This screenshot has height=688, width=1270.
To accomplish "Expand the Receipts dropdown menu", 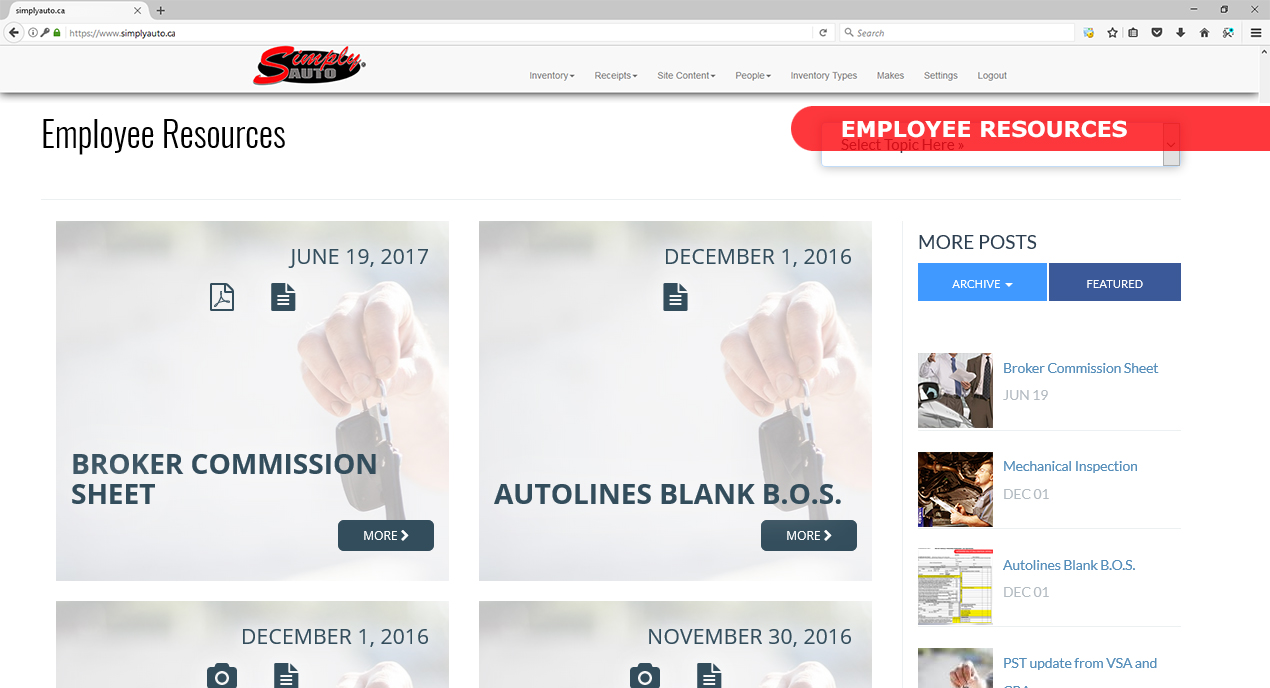I will pyautogui.click(x=616, y=76).
